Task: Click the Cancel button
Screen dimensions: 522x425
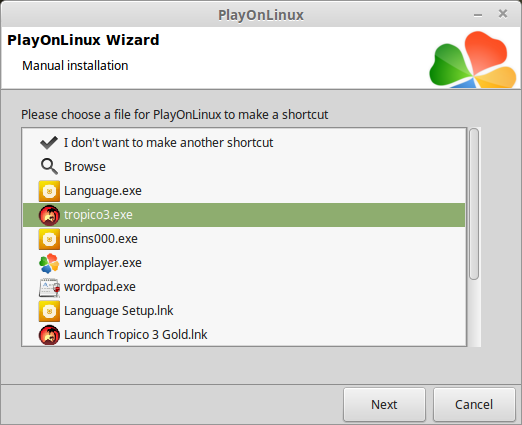Action: click(474, 405)
